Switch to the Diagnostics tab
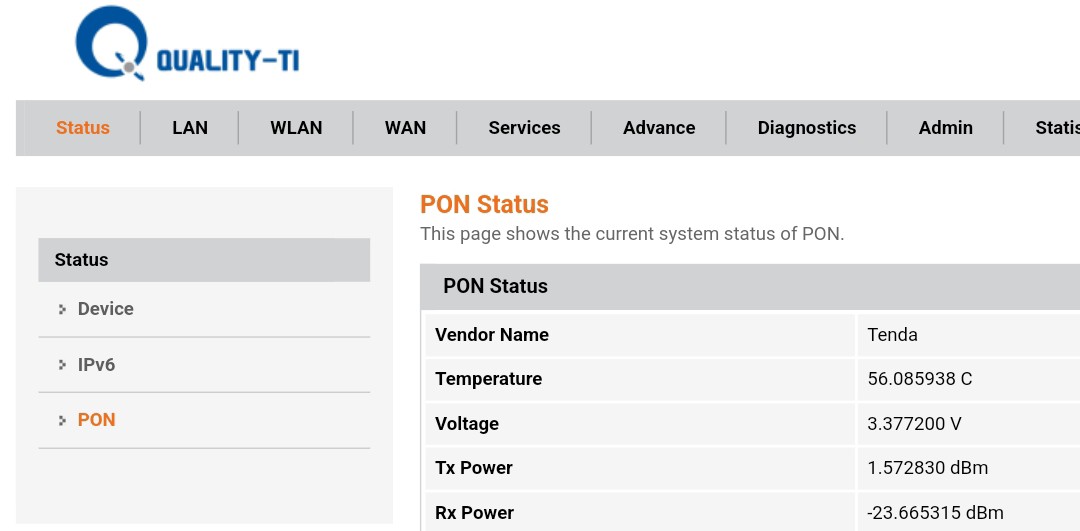The width and height of the screenshot is (1080, 531). point(807,128)
